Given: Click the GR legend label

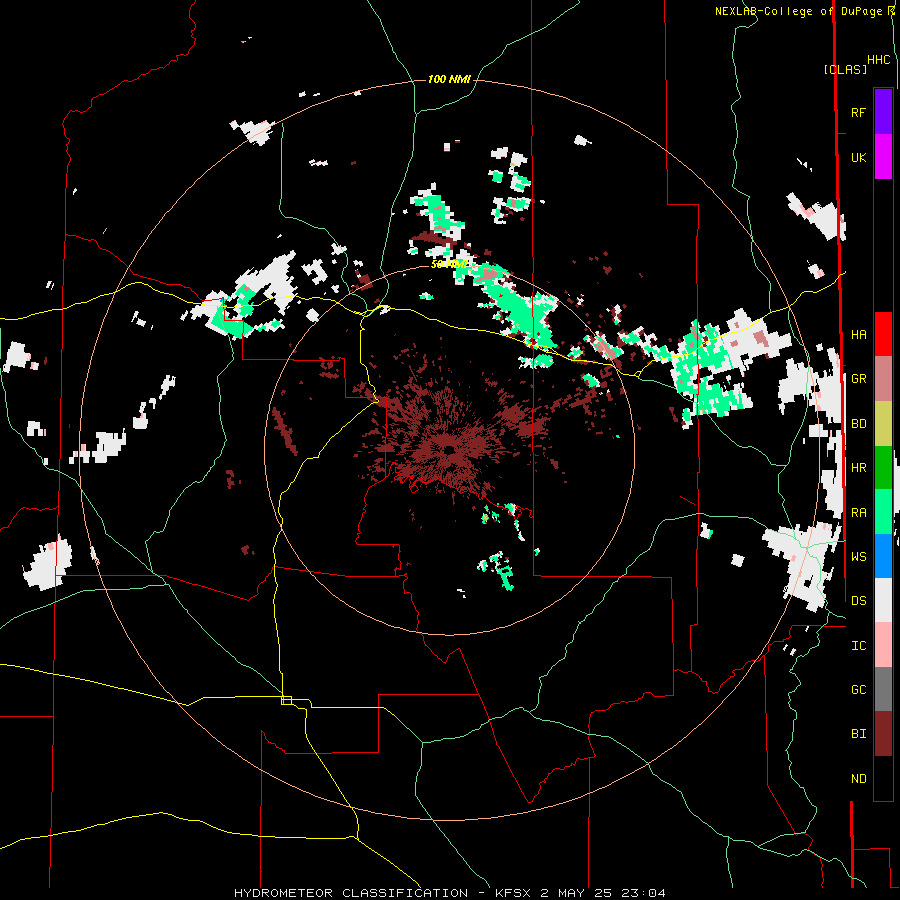Looking at the screenshot, I should coord(858,379).
